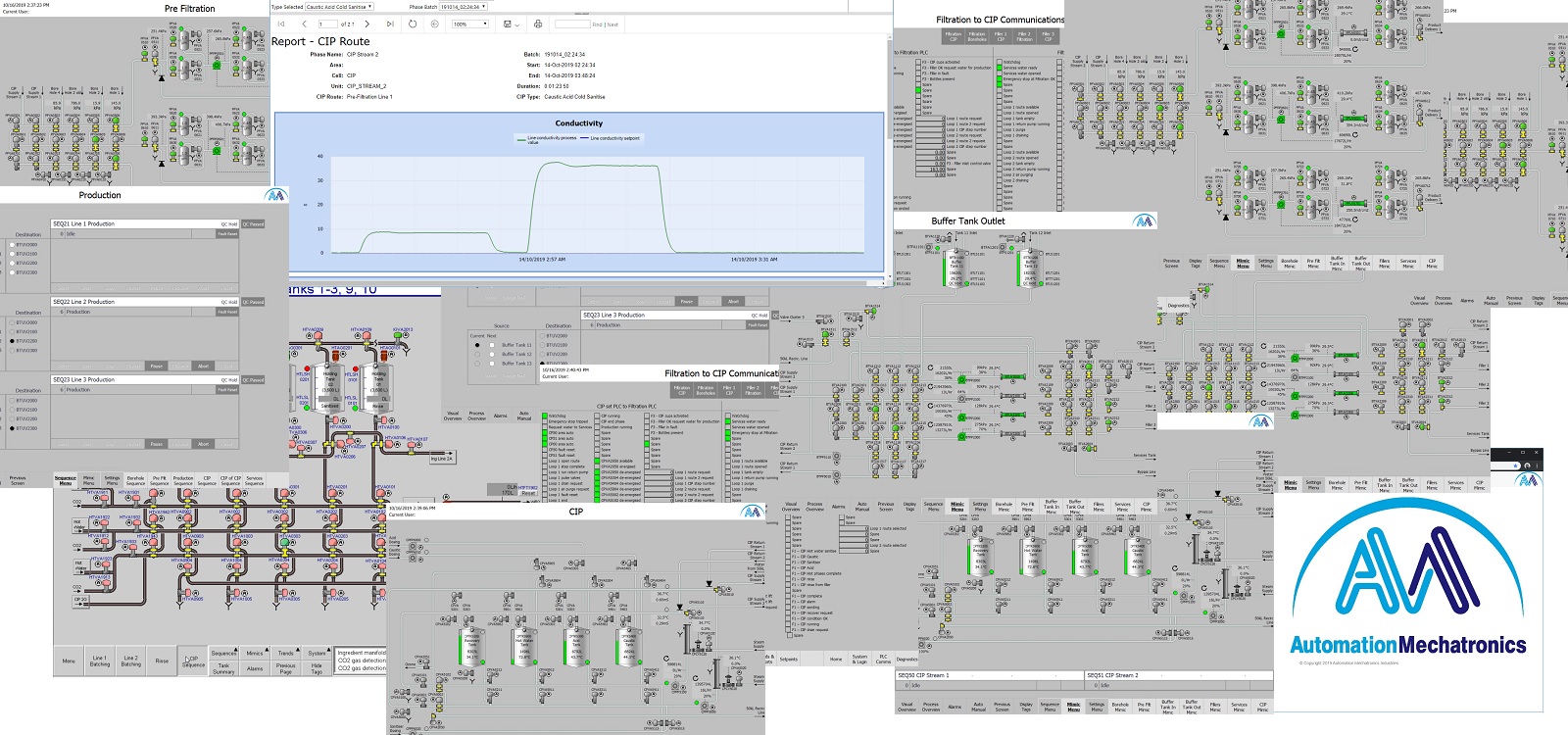Go to first page of CIP report
This screenshot has height=735, width=1568.
[x=282, y=24]
